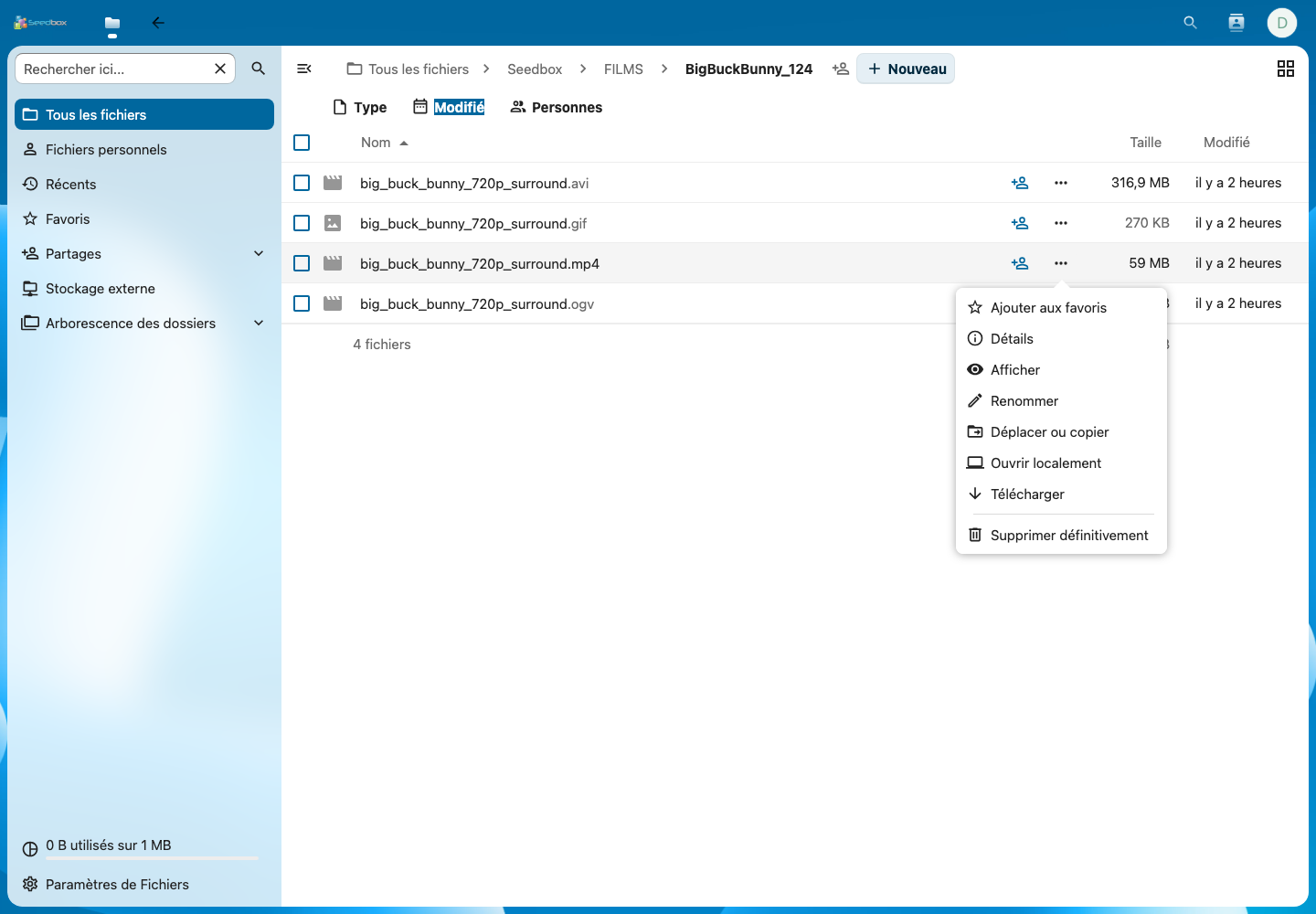Viewport: 1316px width, 914px height.
Task: Open the Files app folder icon
Action: (x=112, y=23)
